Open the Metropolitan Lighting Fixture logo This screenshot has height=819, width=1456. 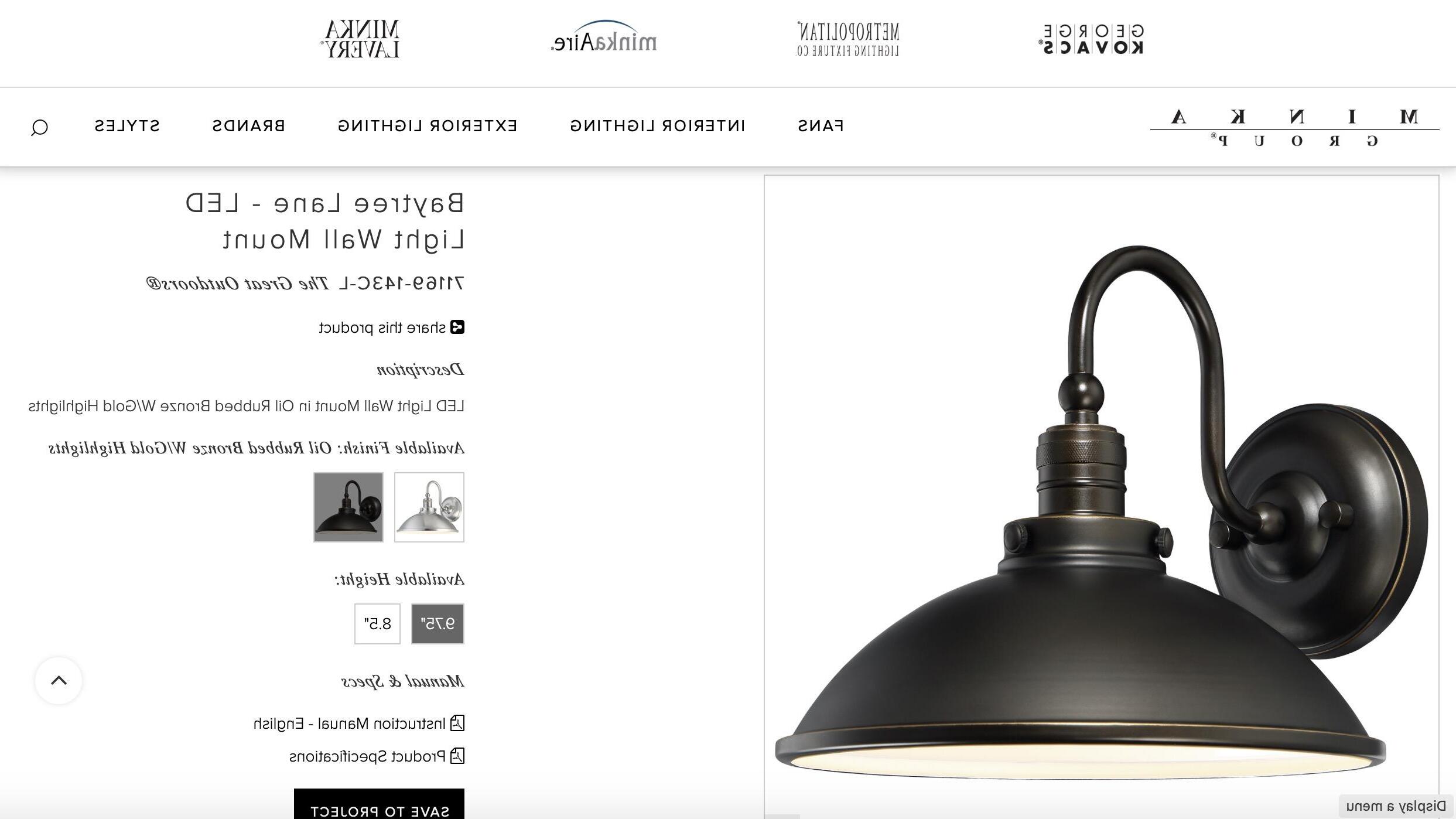tap(847, 39)
